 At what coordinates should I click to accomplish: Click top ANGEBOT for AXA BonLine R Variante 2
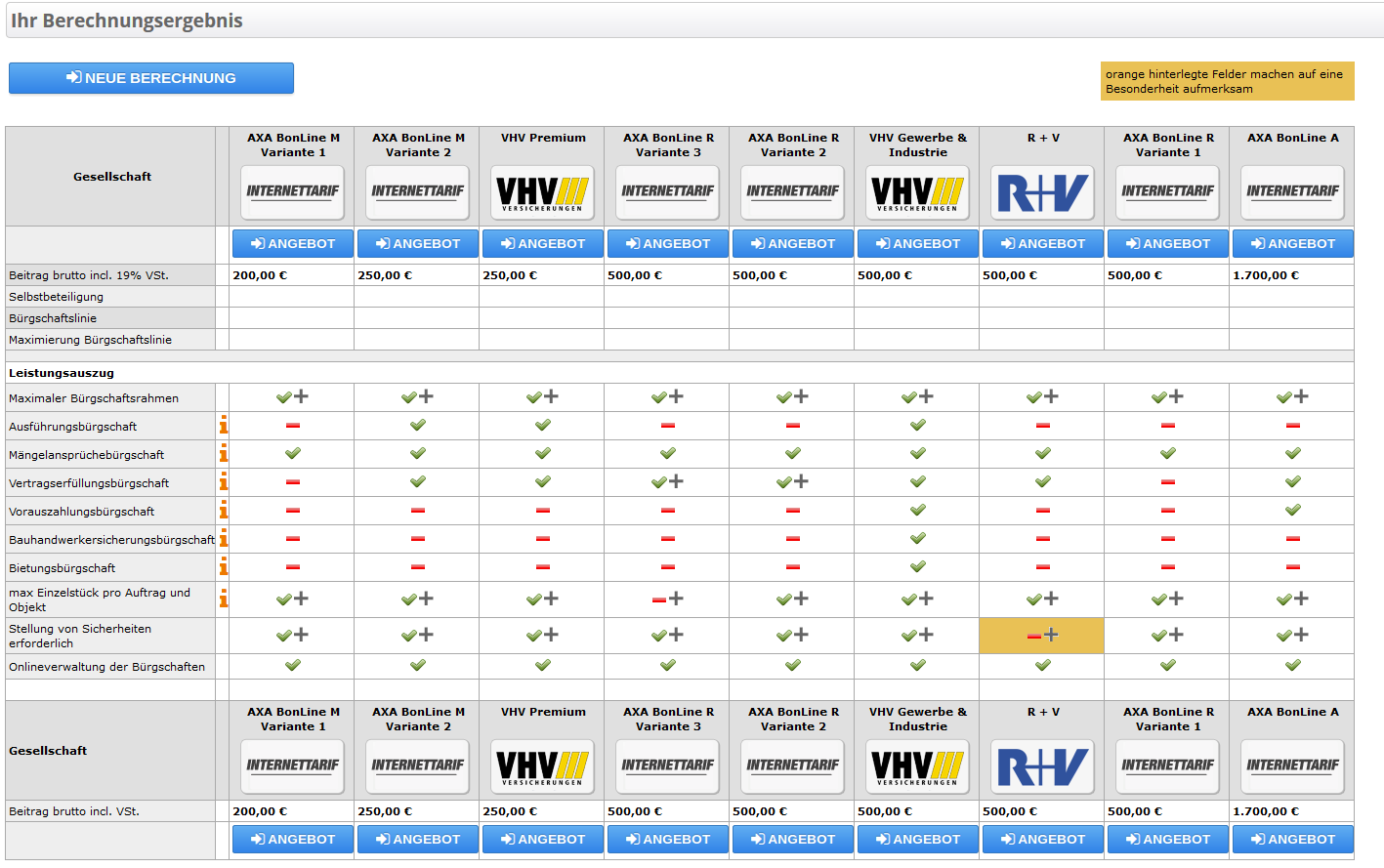point(793,243)
